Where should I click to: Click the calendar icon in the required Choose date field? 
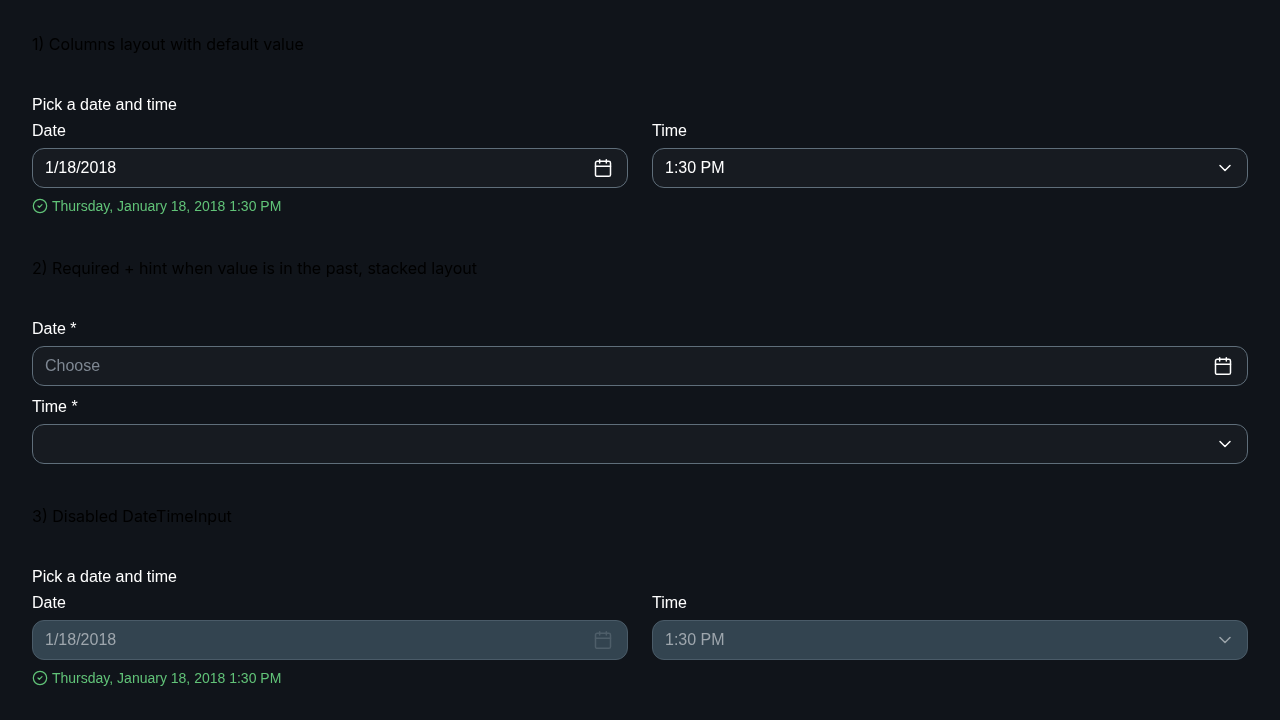click(x=1223, y=366)
